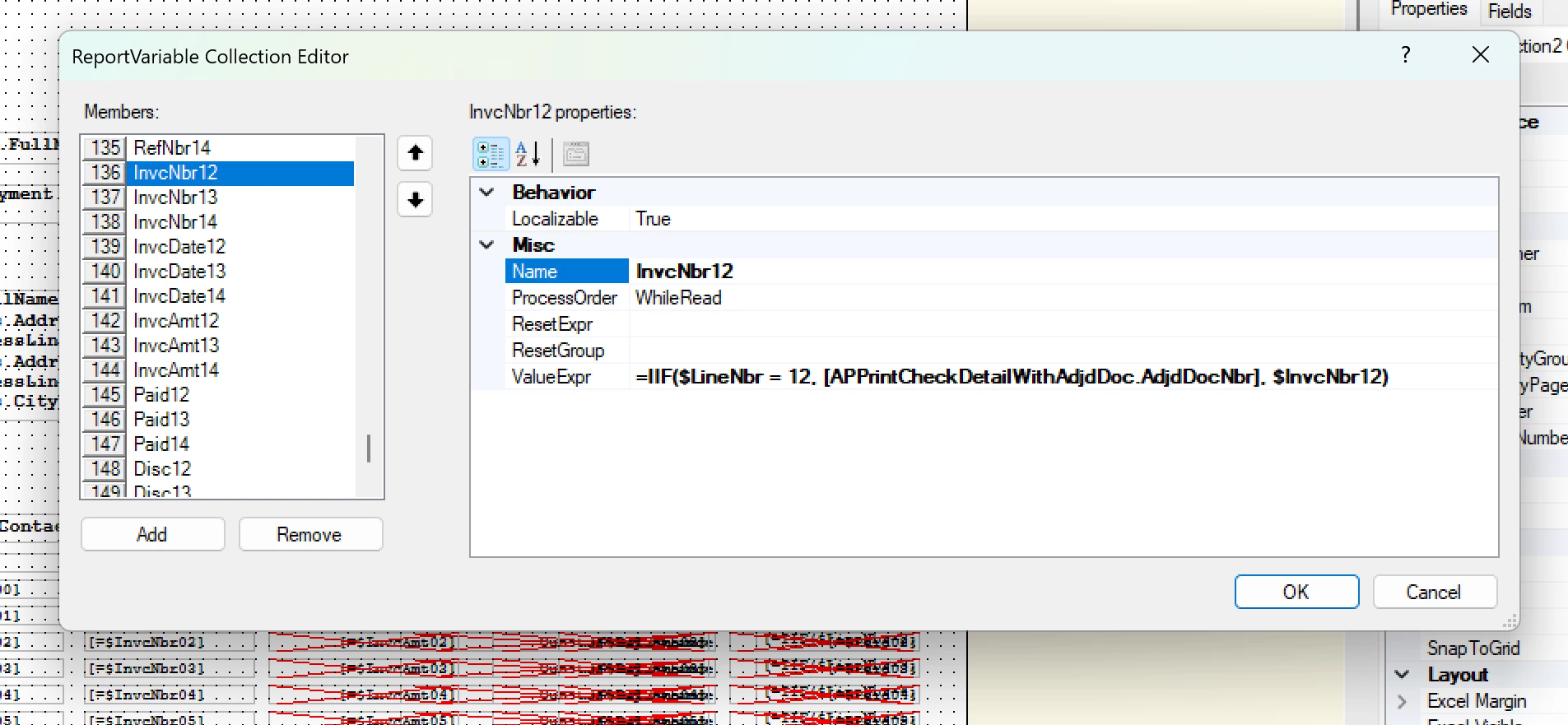The height and width of the screenshot is (725, 1568).
Task: Switch to Categorized property view
Action: [x=491, y=154]
